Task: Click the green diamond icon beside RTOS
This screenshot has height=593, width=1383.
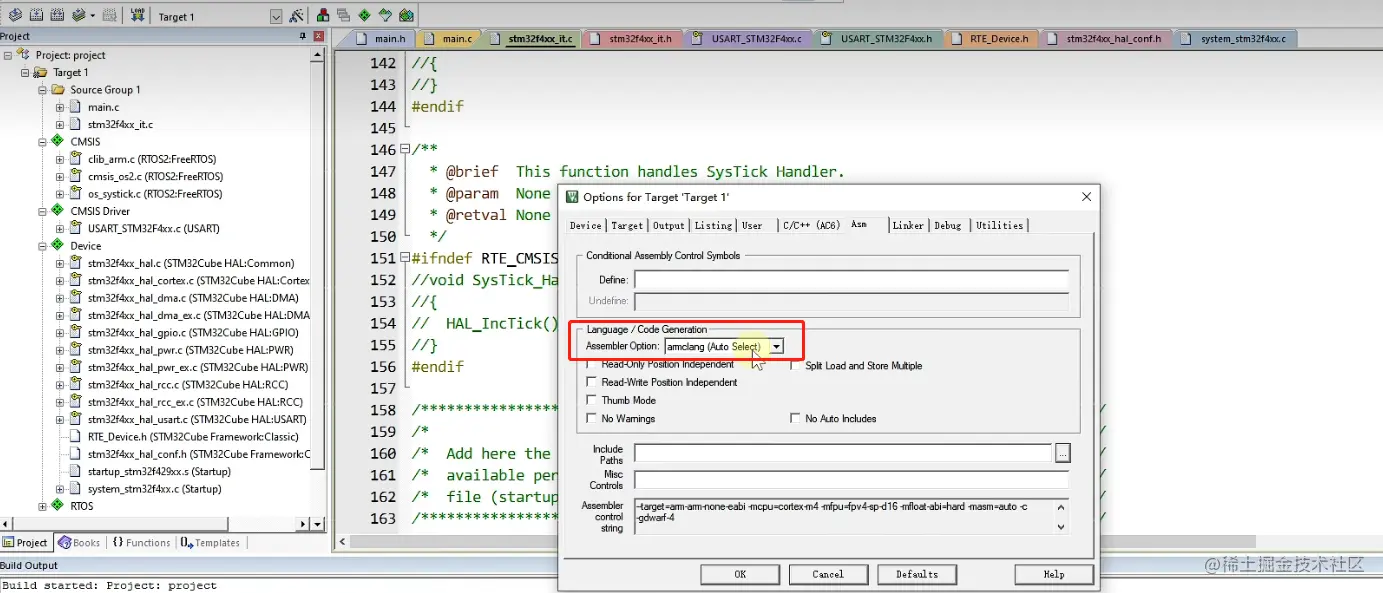Action: [58, 506]
